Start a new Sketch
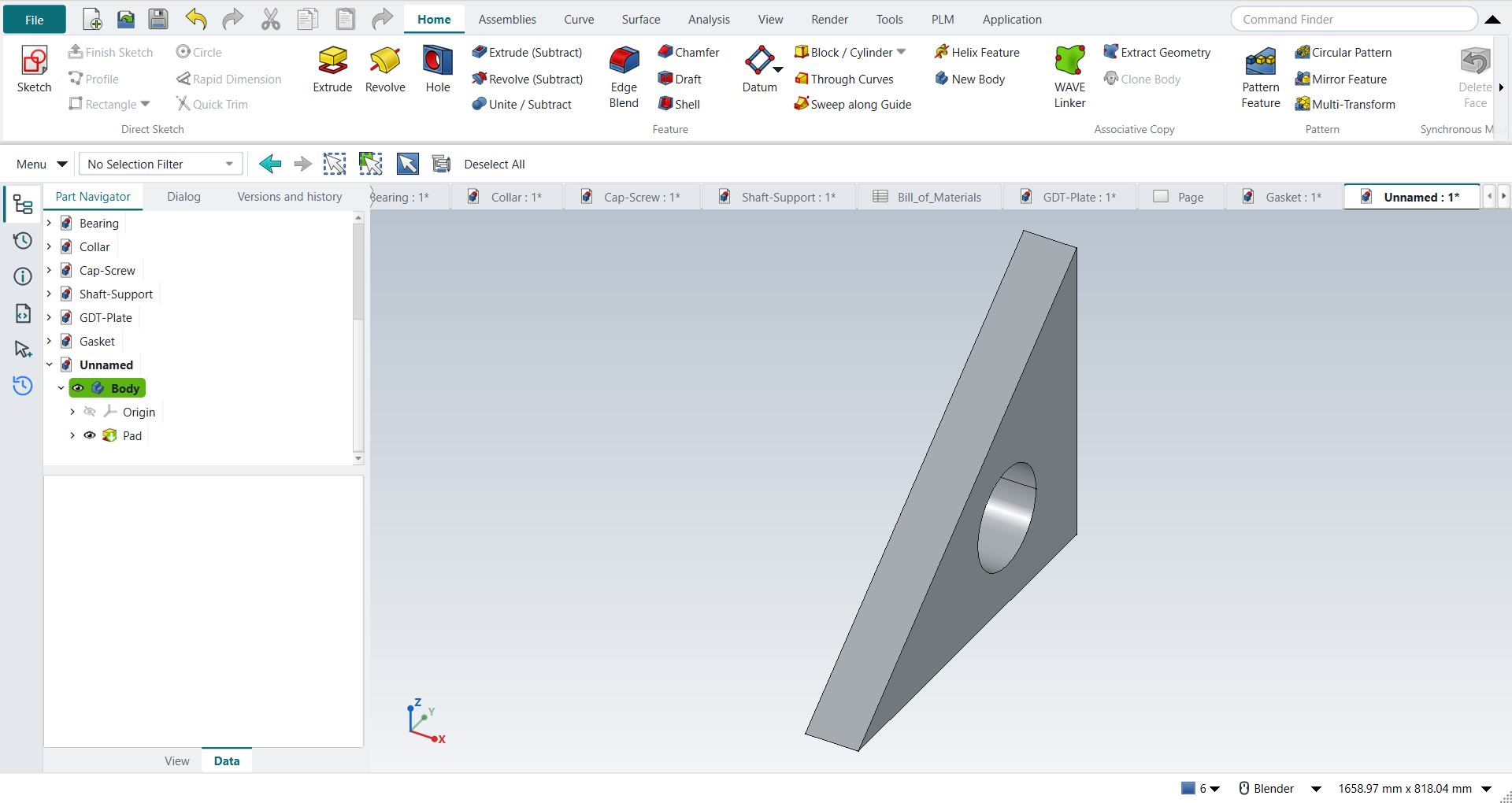1512x803 pixels. pyautogui.click(x=34, y=69)
